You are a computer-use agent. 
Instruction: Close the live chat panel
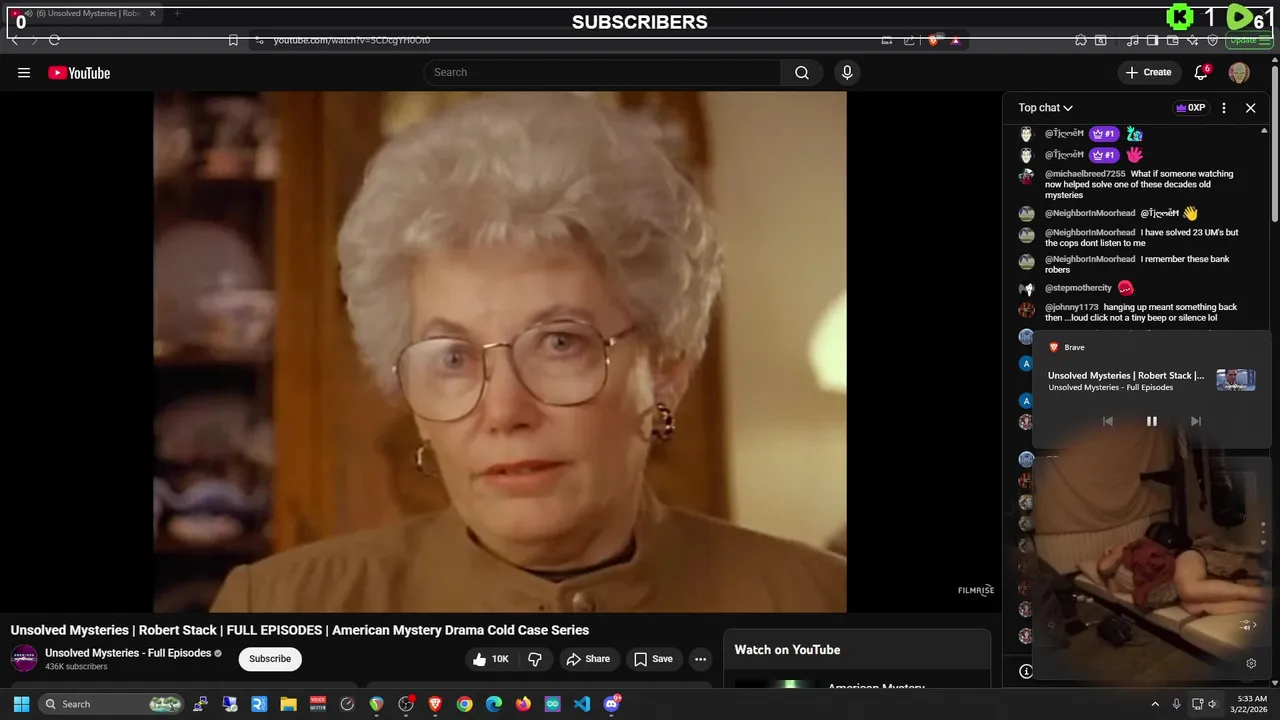click(x=1250, y=108)
